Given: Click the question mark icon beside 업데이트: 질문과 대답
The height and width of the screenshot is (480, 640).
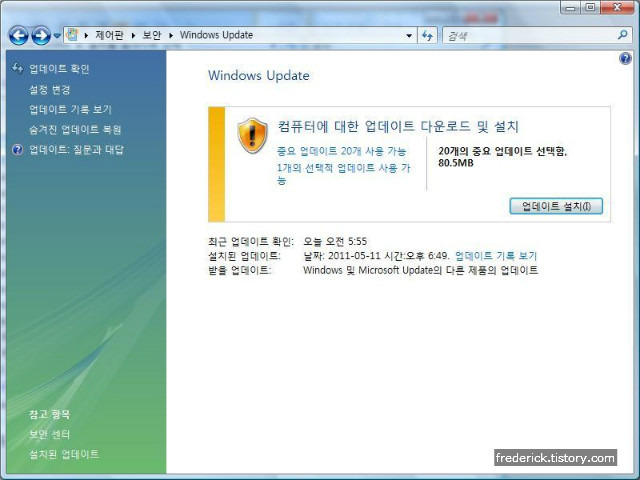Looking at the screenshot, I should tap(18, 150).
